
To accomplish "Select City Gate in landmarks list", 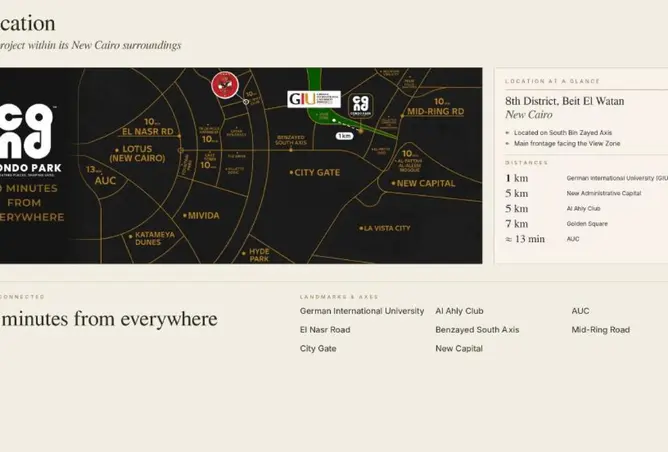I will [318, 348].
